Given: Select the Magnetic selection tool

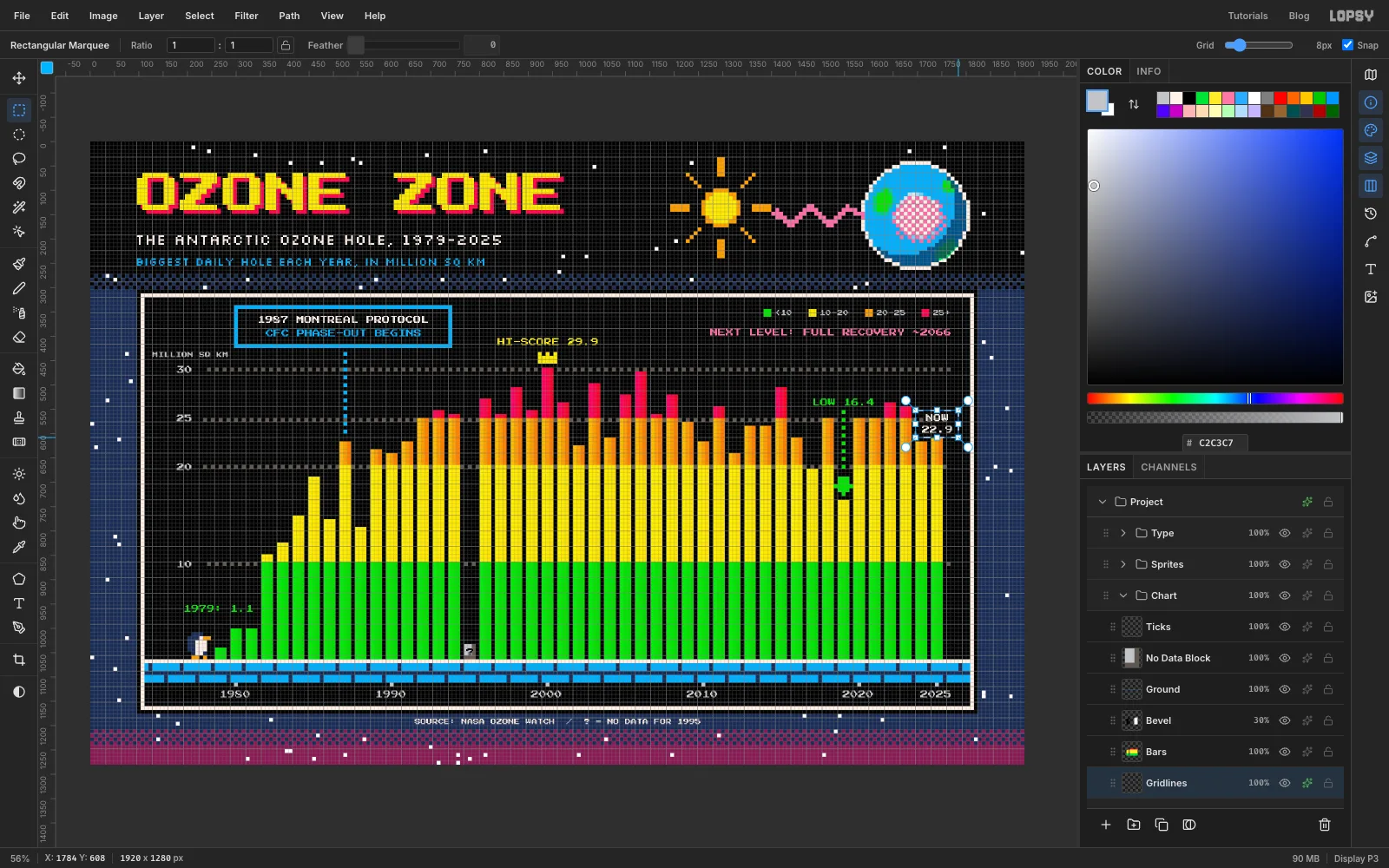Looking at the screenshot, I should [19, 183].
